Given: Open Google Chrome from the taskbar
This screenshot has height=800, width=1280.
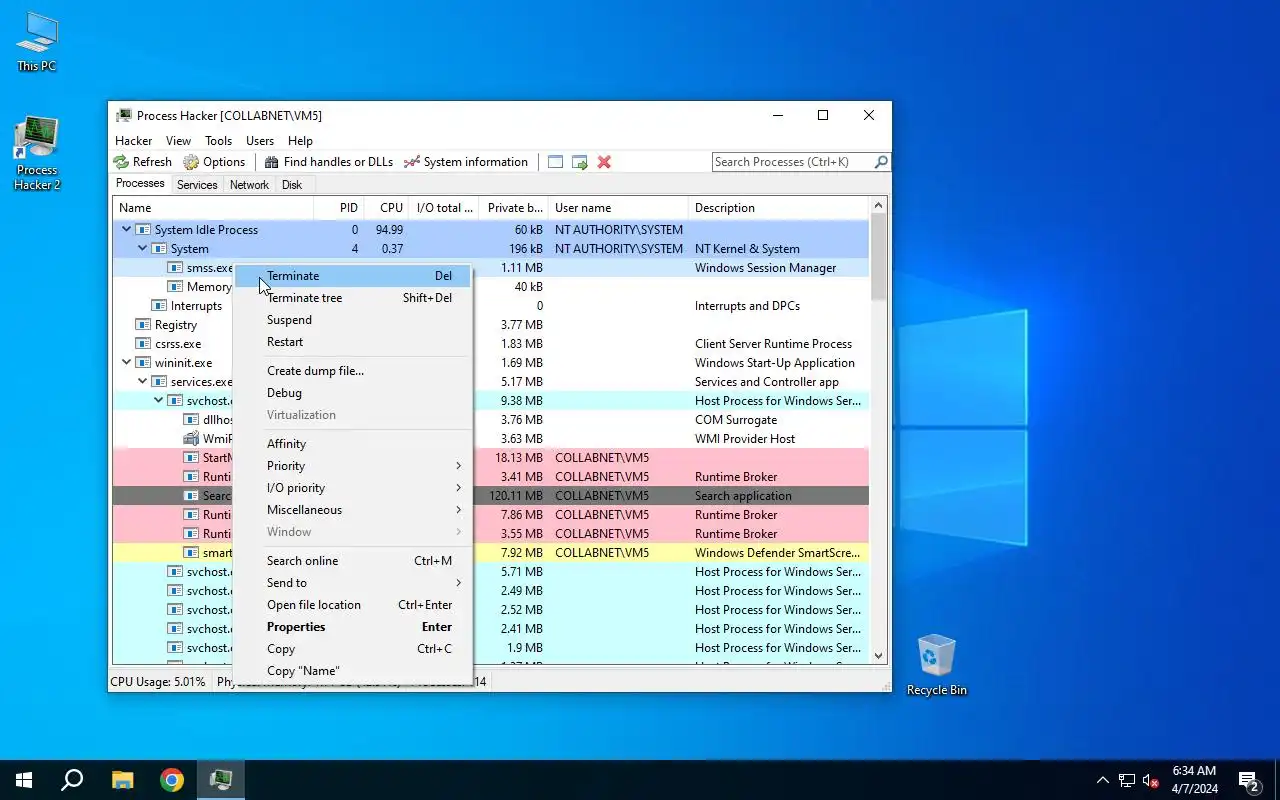Looking at the screenshot, I should 172,780.
